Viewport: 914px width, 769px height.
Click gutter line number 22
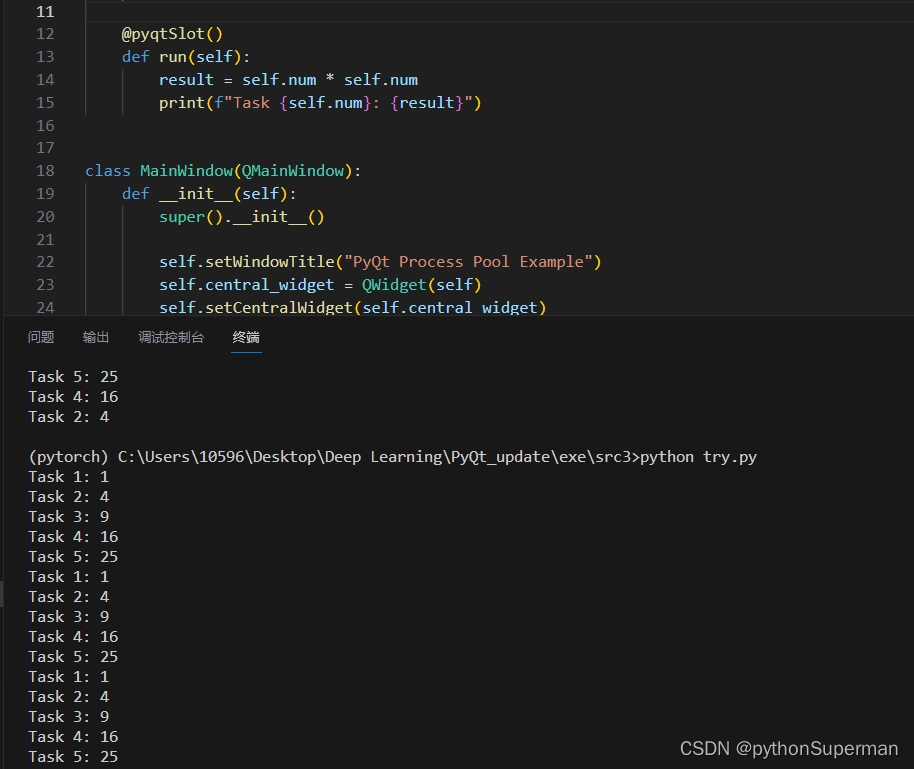pos(45,262)
